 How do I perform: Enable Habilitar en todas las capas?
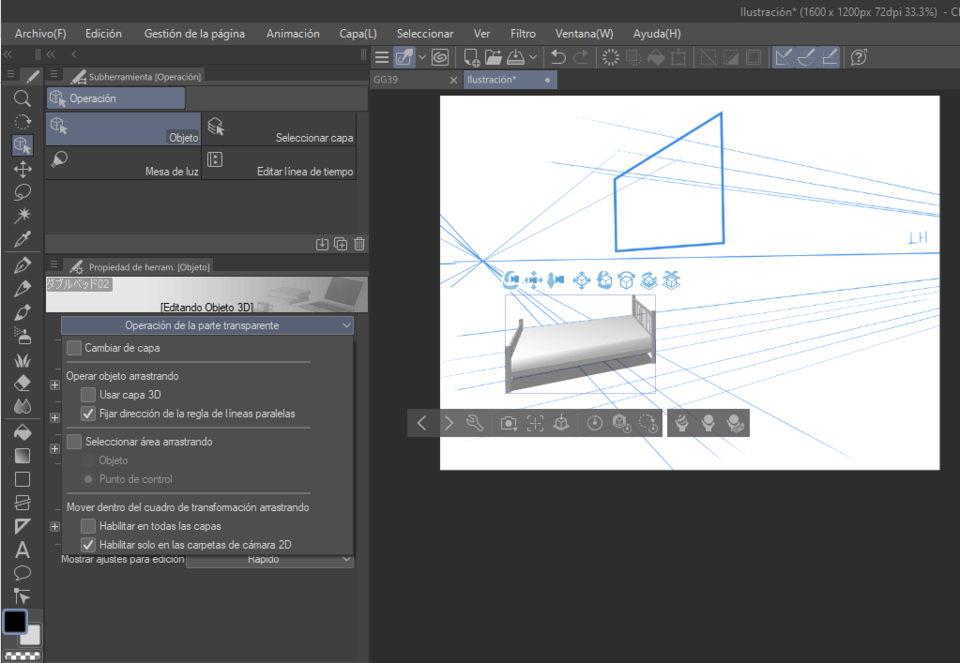pos(88,526)
